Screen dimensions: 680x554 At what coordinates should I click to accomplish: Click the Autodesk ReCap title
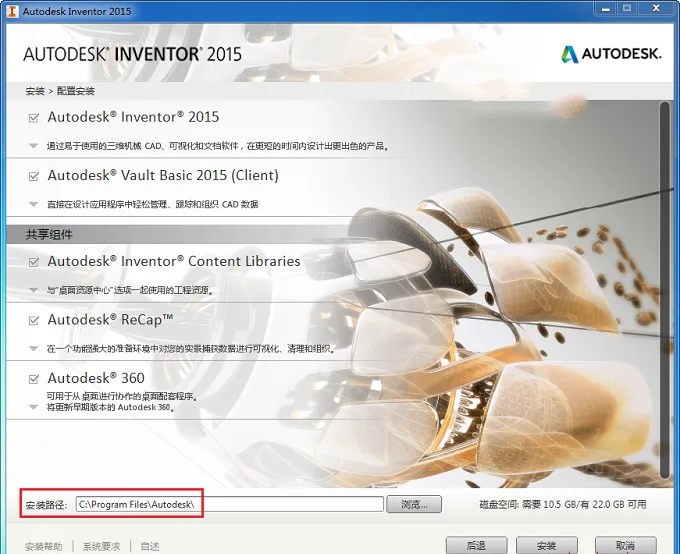point(110,320)
